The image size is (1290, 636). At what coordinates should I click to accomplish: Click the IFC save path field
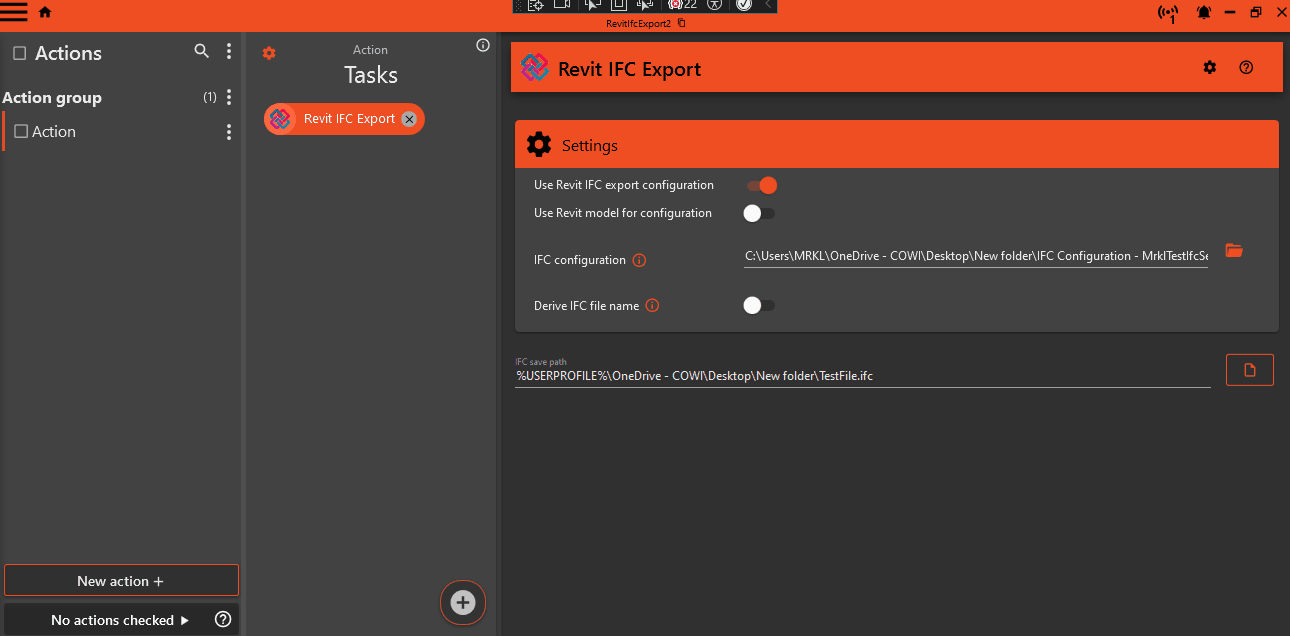[860, 375]
